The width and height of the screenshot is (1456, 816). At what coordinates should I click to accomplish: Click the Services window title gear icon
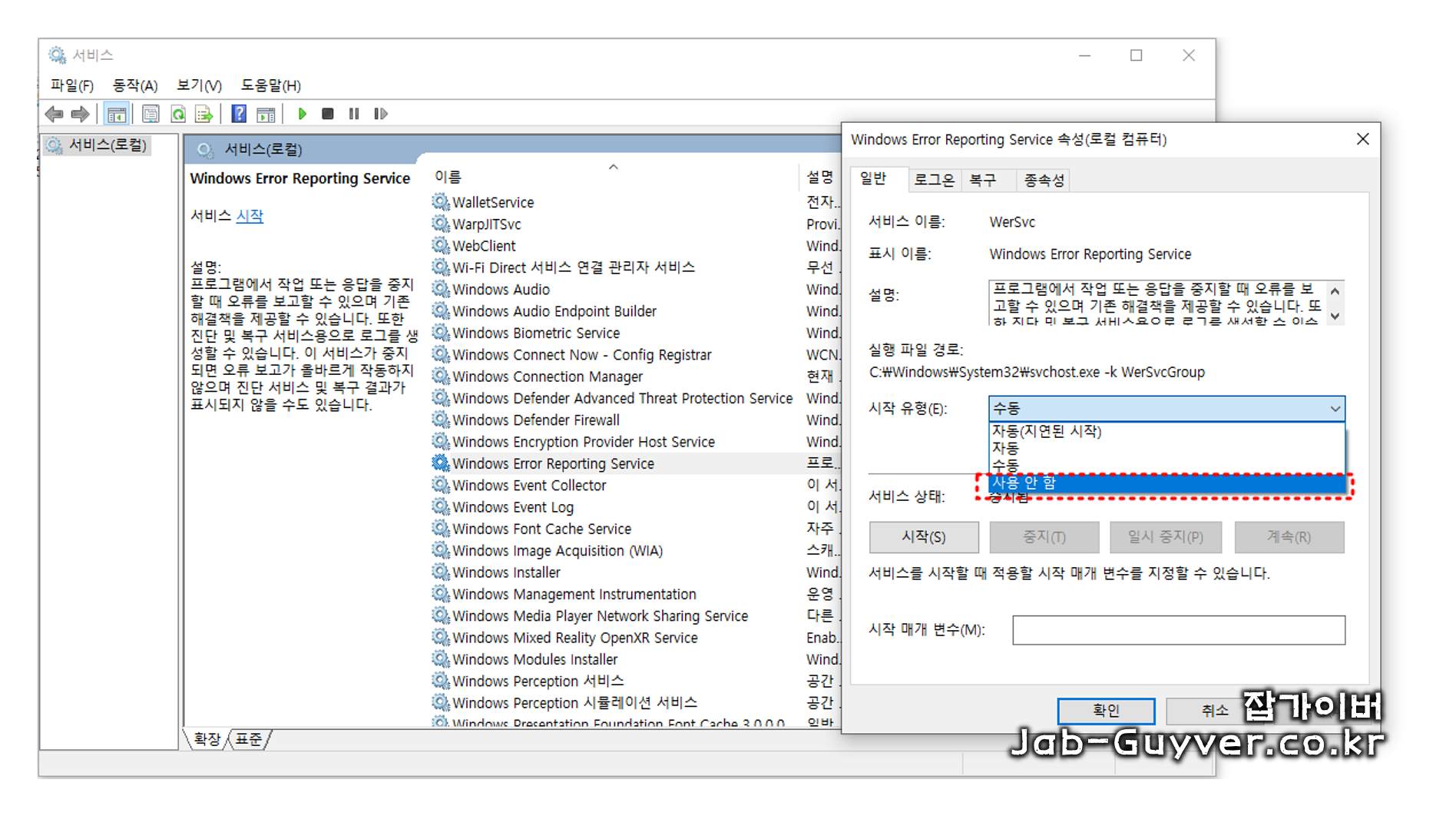[x=57, y=55]
